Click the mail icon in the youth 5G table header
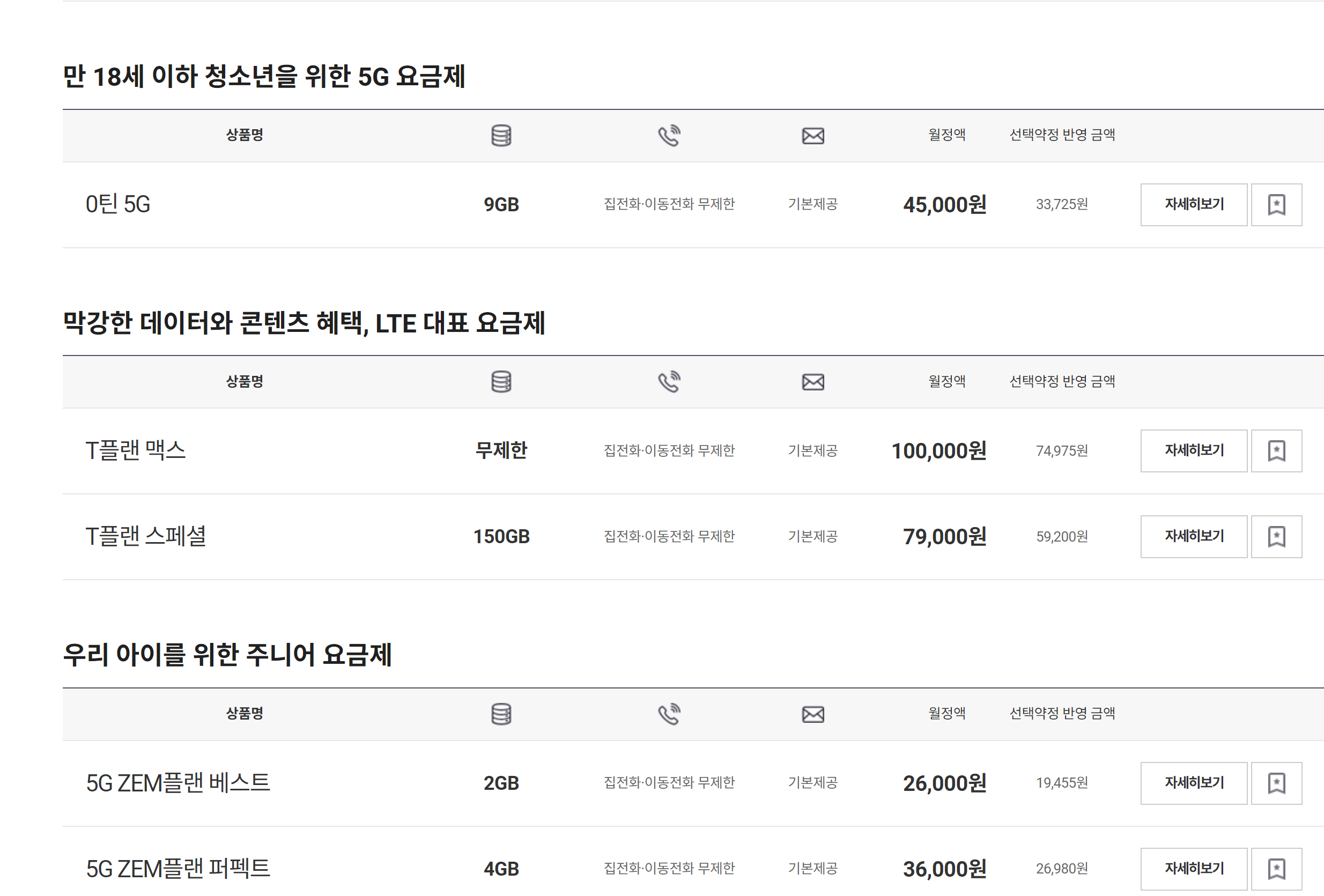 813,135
